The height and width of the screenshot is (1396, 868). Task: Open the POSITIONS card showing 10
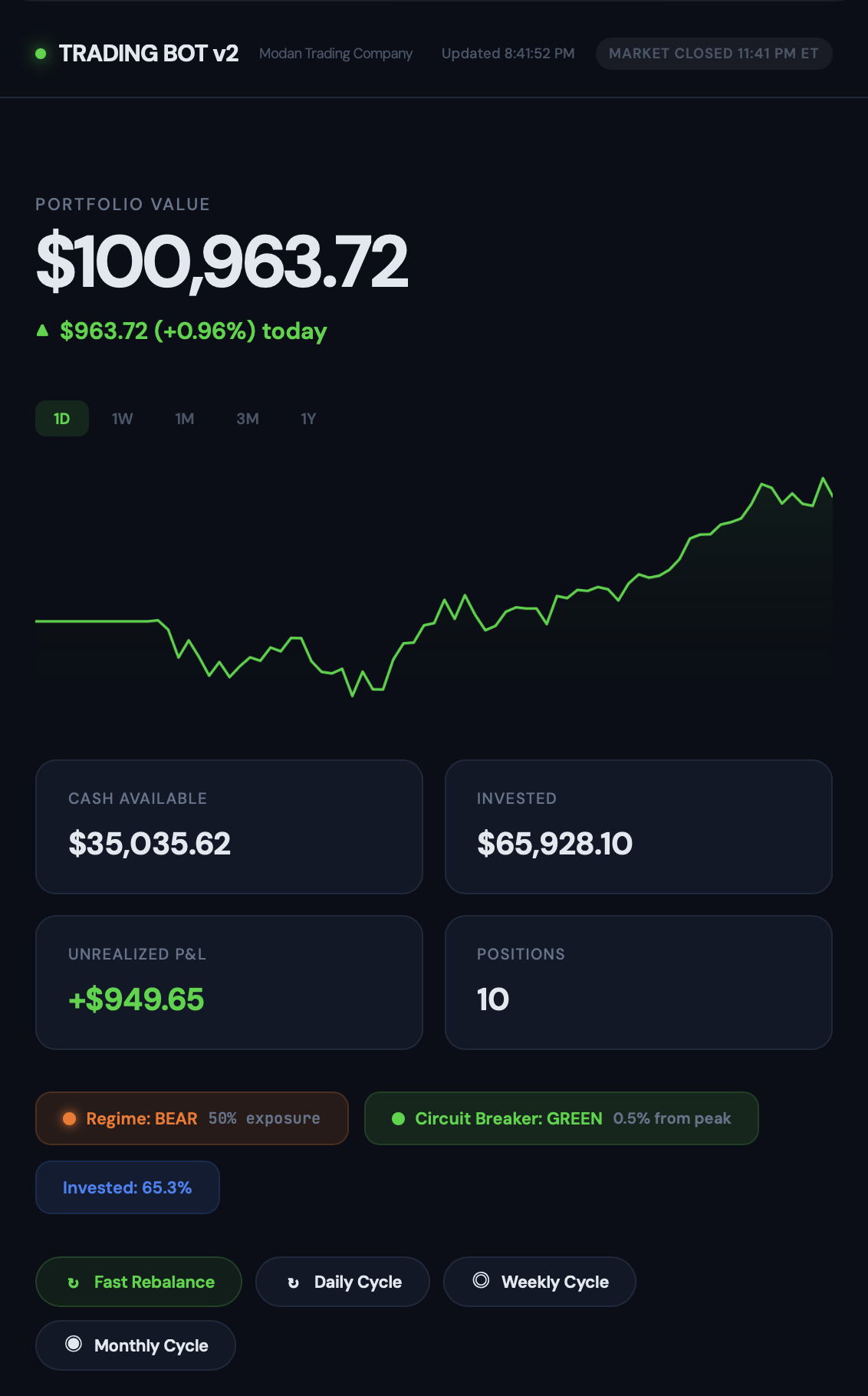point(639,983)
